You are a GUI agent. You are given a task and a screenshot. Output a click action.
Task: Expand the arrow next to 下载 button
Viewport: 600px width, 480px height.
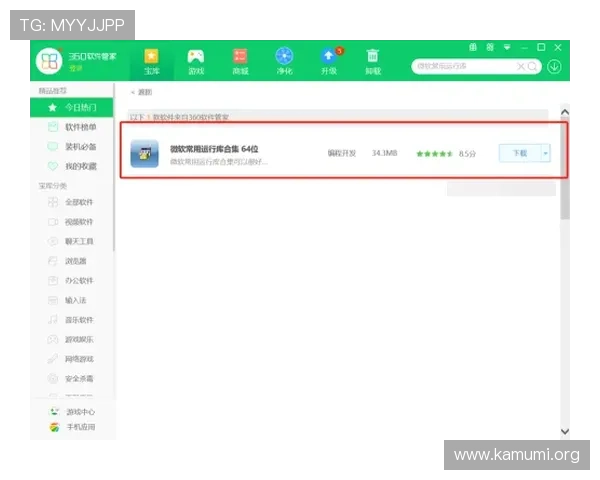546,153
